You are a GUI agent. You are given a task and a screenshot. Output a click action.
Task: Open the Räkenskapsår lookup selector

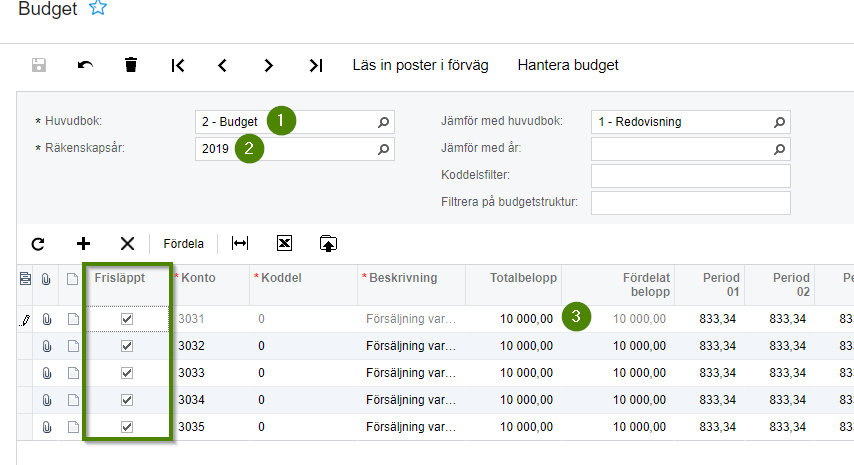click(x=383, y=150)
